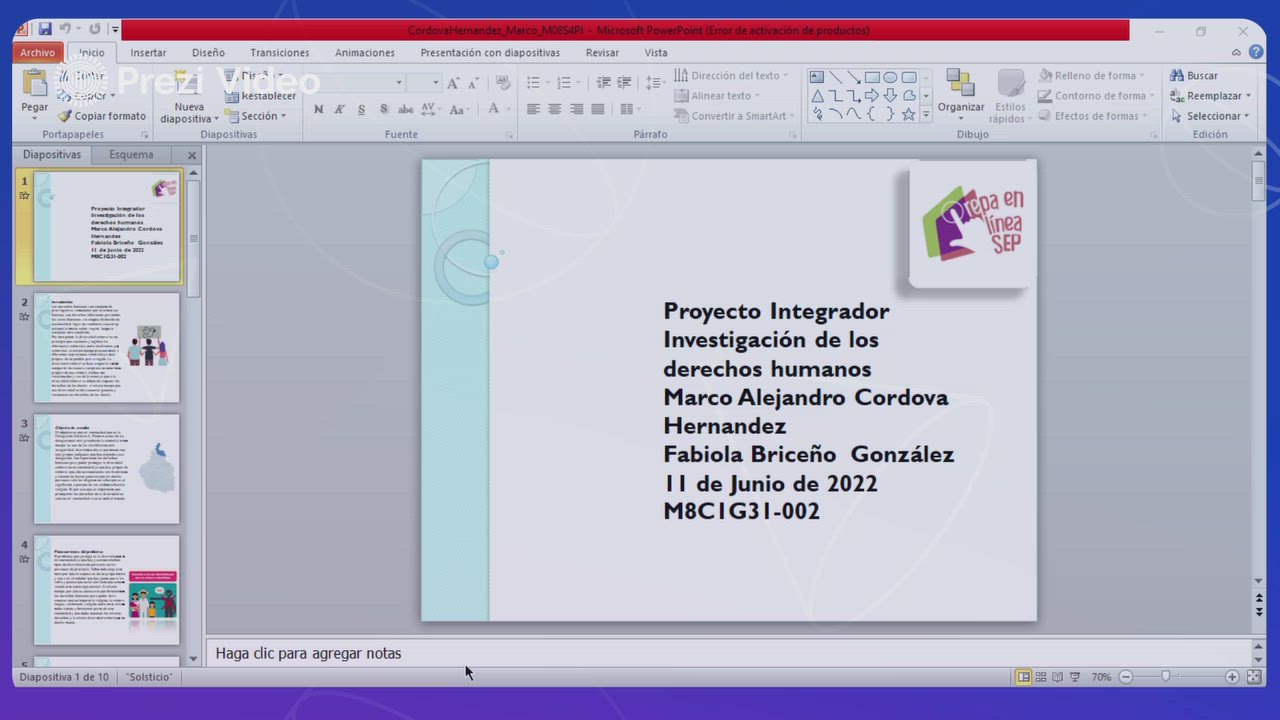The image size is (1280, 720).
Task: Click the Buscar button
Action: (1194, 76)
